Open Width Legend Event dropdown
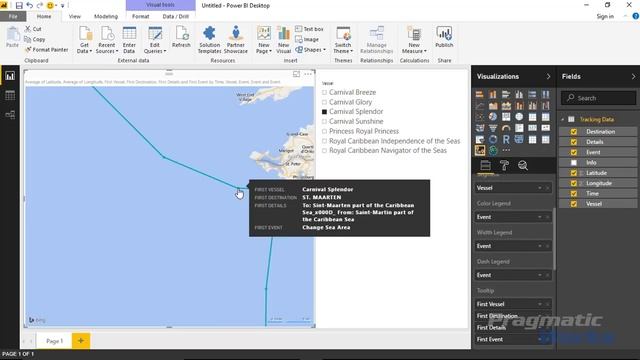 coord(540,246)
